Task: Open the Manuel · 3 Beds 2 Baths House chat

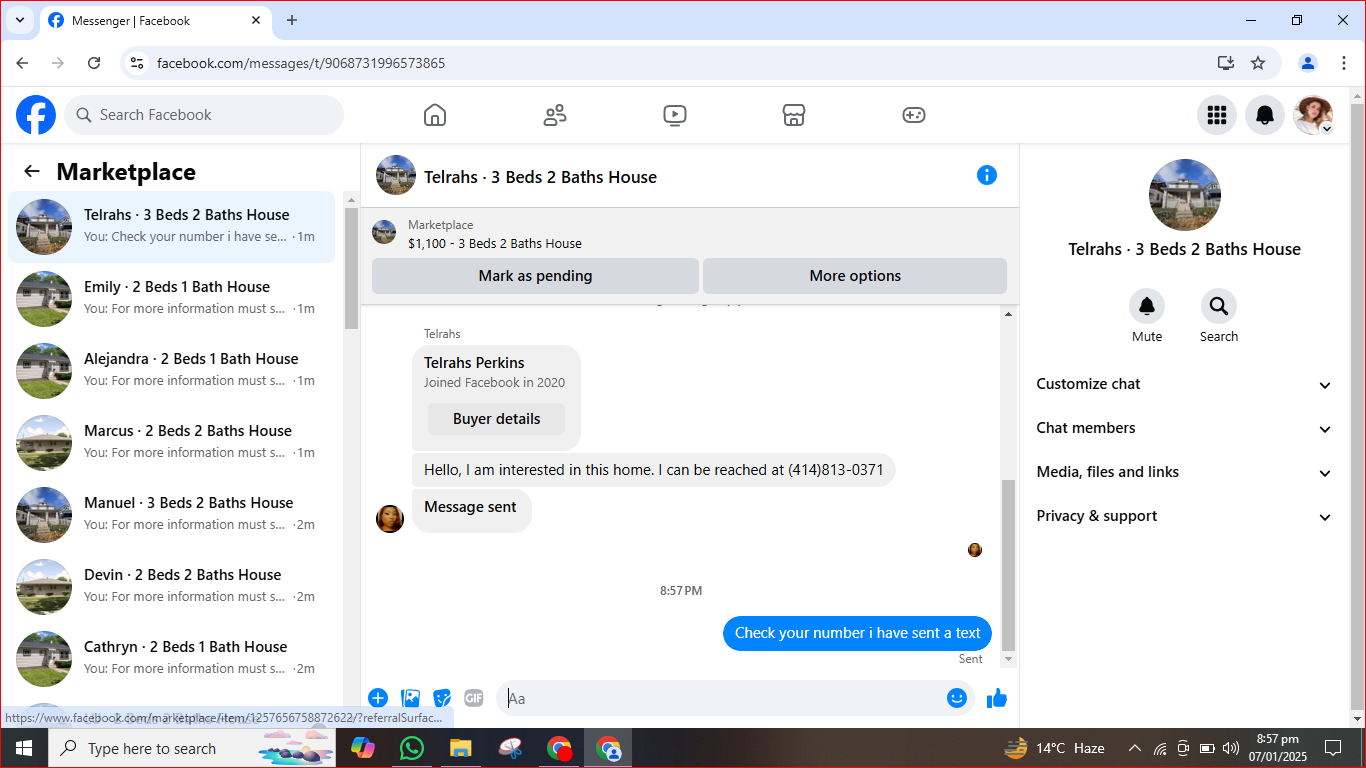Action: (172, 515)
